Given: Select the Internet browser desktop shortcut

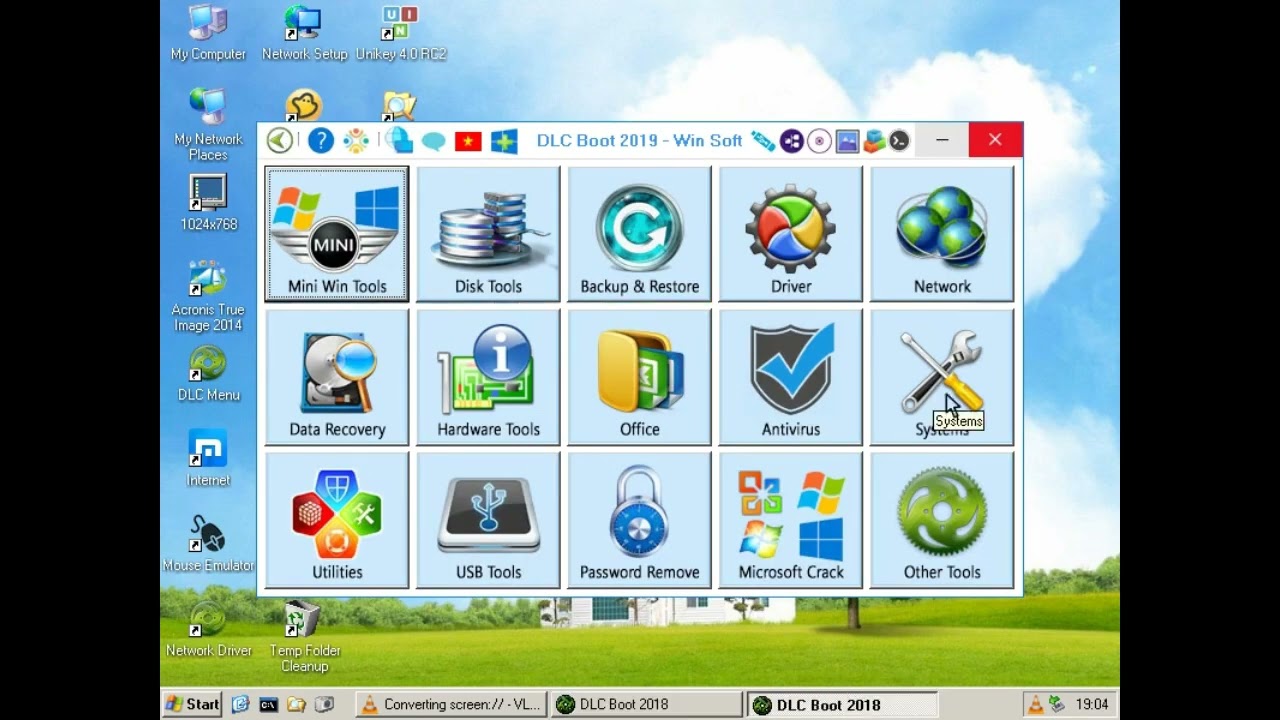Looking at the screenshot, I should tap(208, 459).
